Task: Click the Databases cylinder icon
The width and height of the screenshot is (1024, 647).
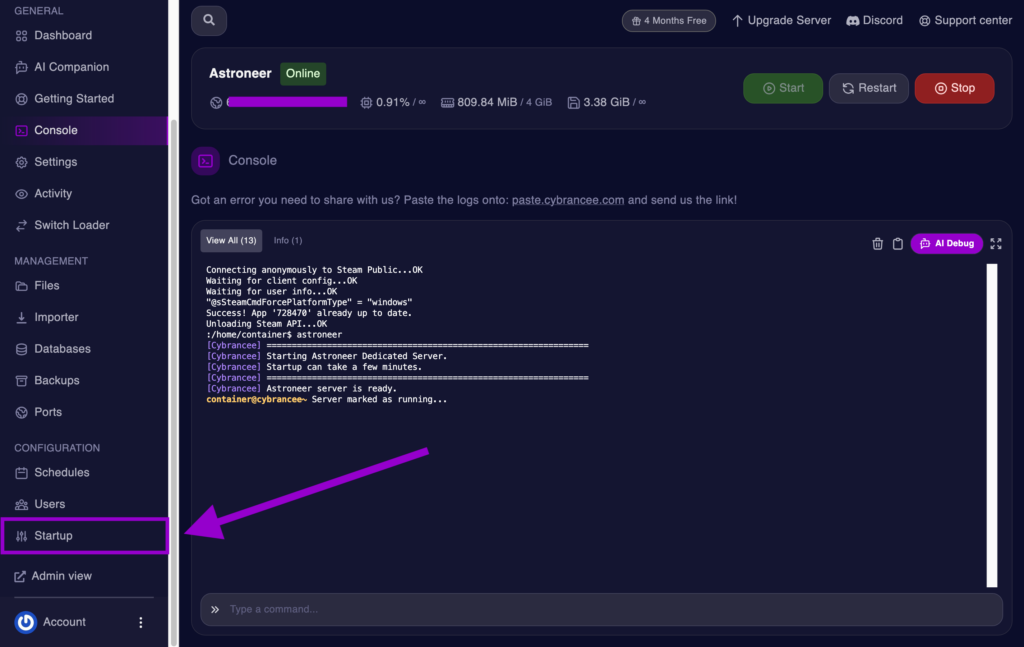Action: [x=22, y=349]
